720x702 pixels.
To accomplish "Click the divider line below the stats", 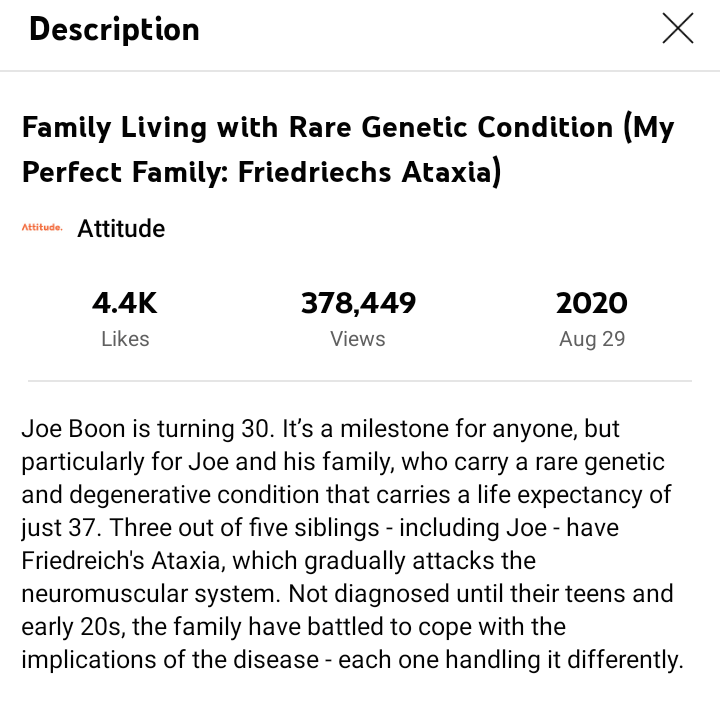I will (x=360, y=381).
